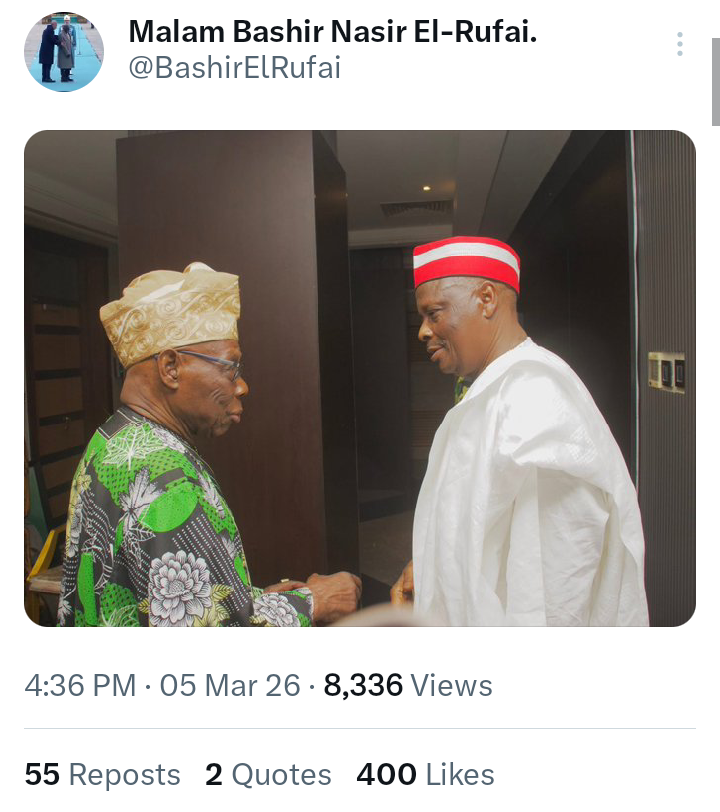Tap the red cap in the photo
The height and width of the screenshot is (812, 720).
click(467, 262)
